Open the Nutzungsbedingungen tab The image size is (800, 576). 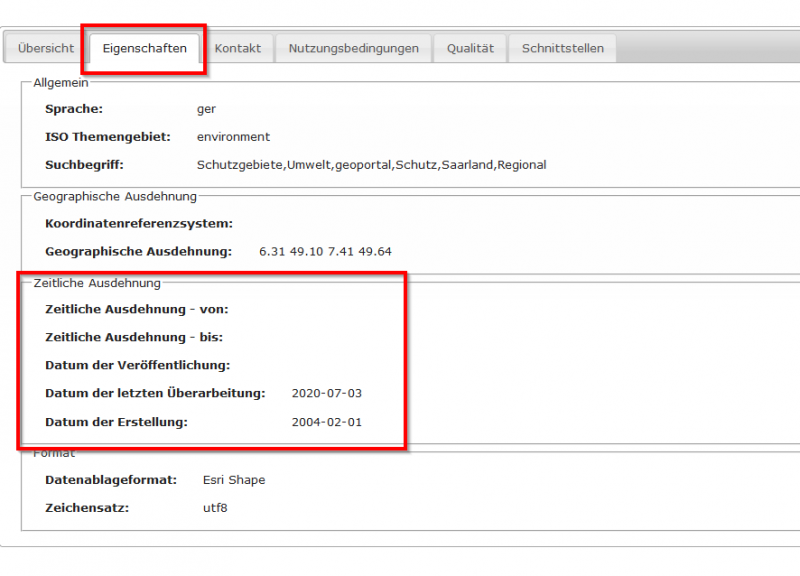point(353,48)
